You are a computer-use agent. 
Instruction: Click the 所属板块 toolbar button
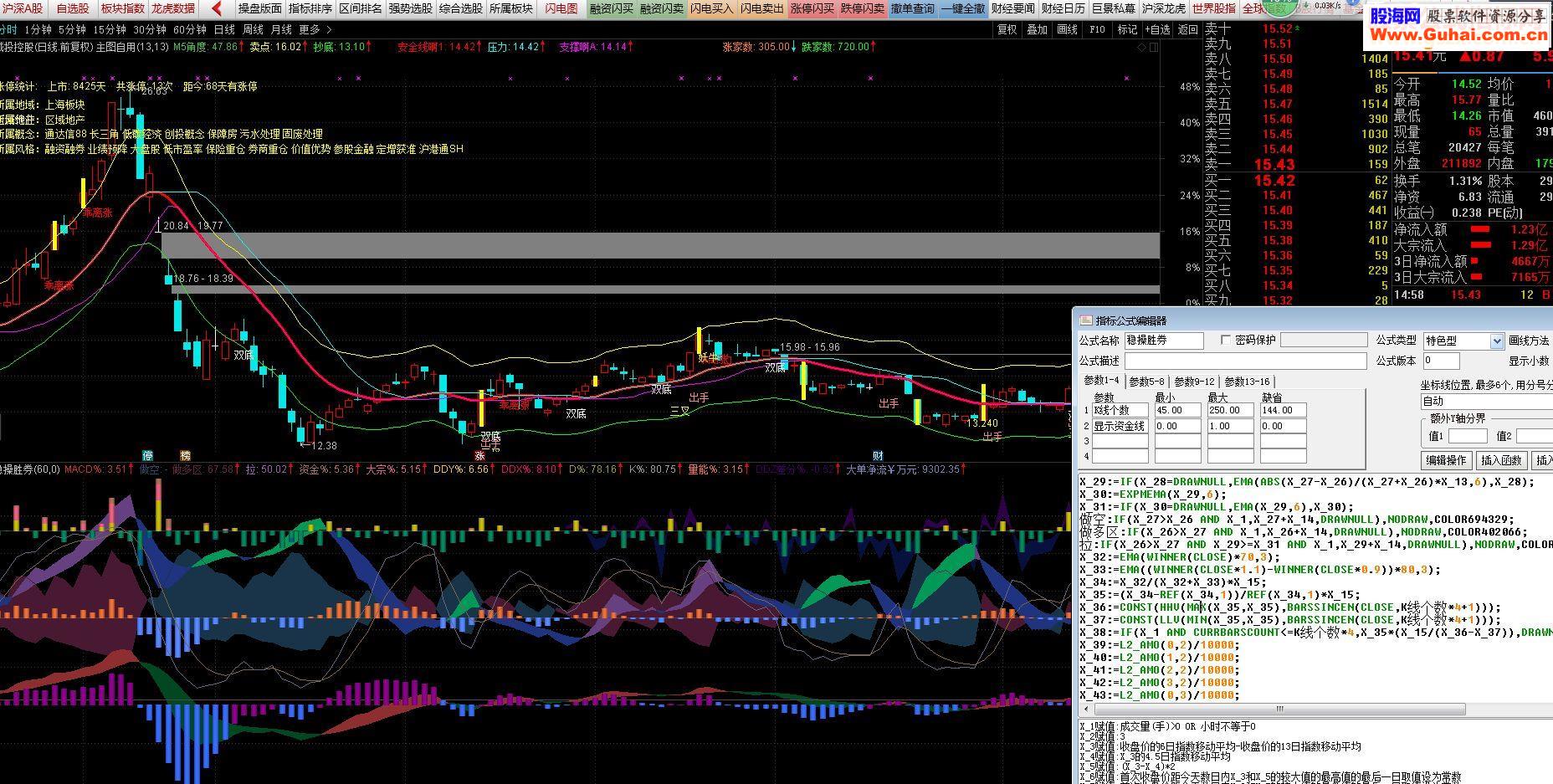coord(511,8)
